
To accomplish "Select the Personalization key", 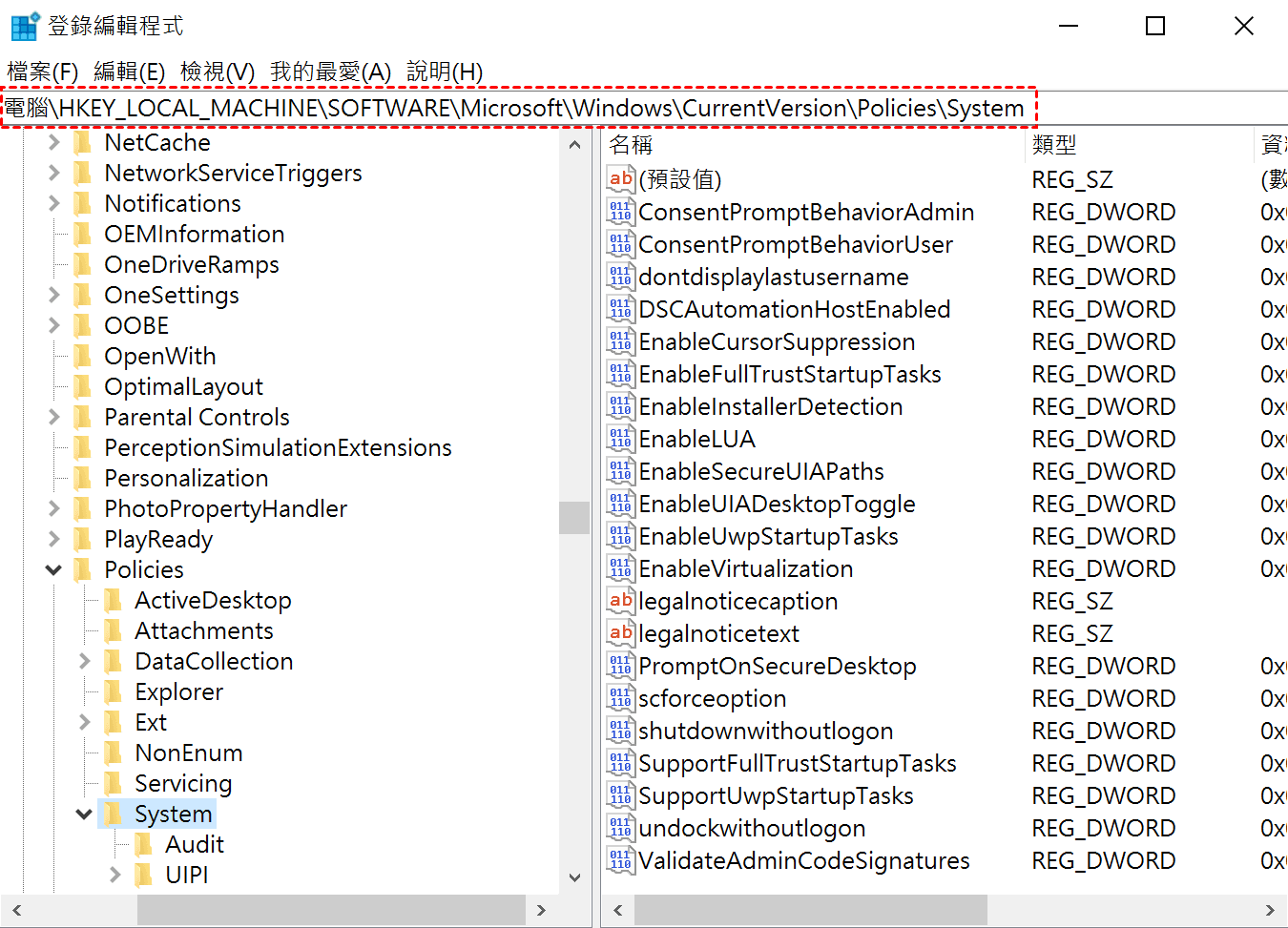I will [186, 479].
